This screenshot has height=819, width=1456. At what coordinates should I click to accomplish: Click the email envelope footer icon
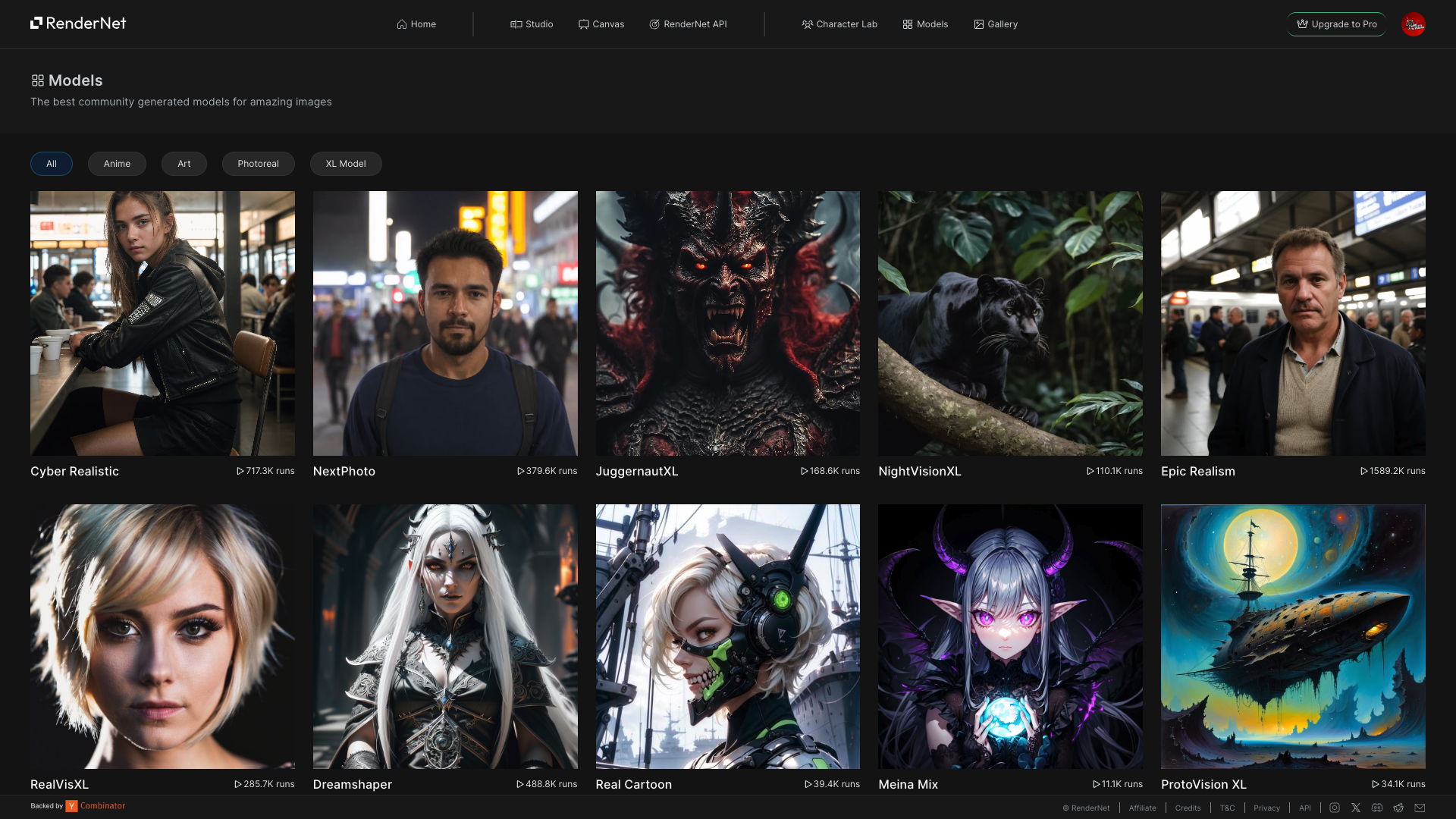(1420, 808)
